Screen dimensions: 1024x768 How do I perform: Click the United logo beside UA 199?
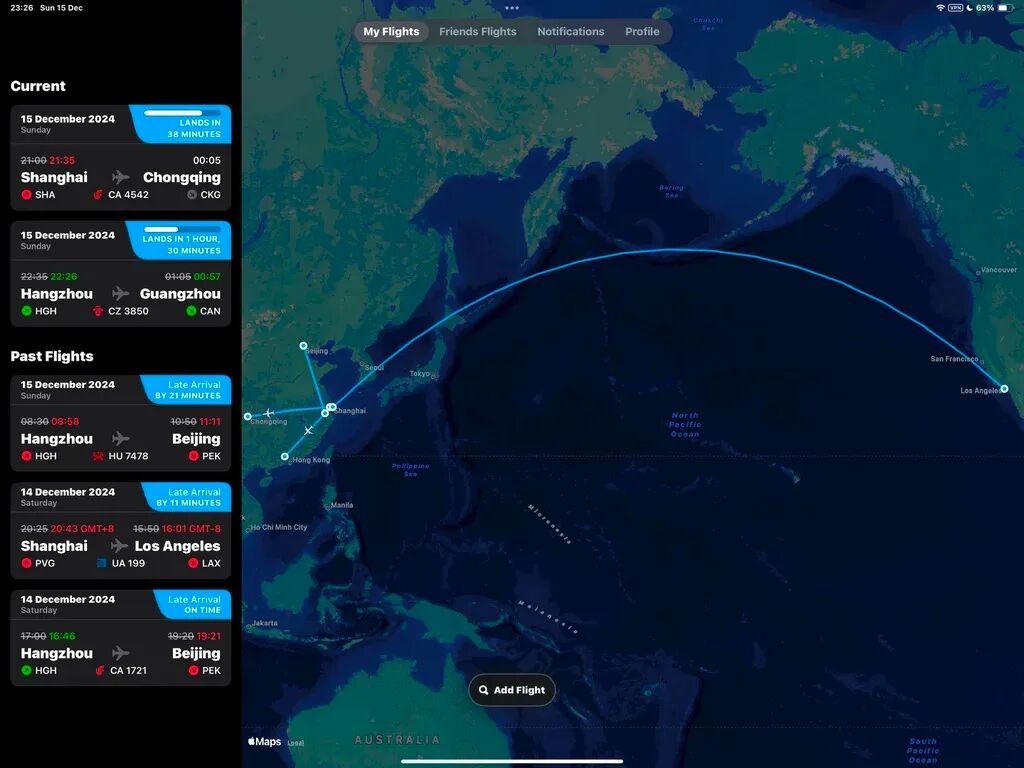point(101,563)
